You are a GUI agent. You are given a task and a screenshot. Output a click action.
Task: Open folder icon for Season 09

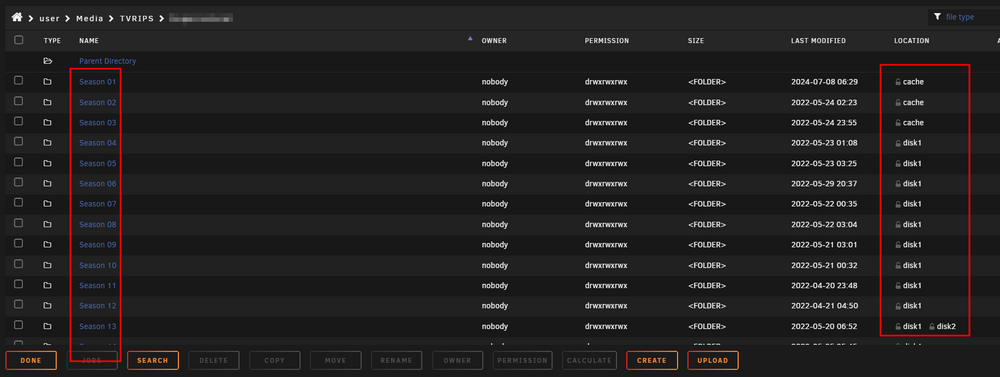point(47,245)
